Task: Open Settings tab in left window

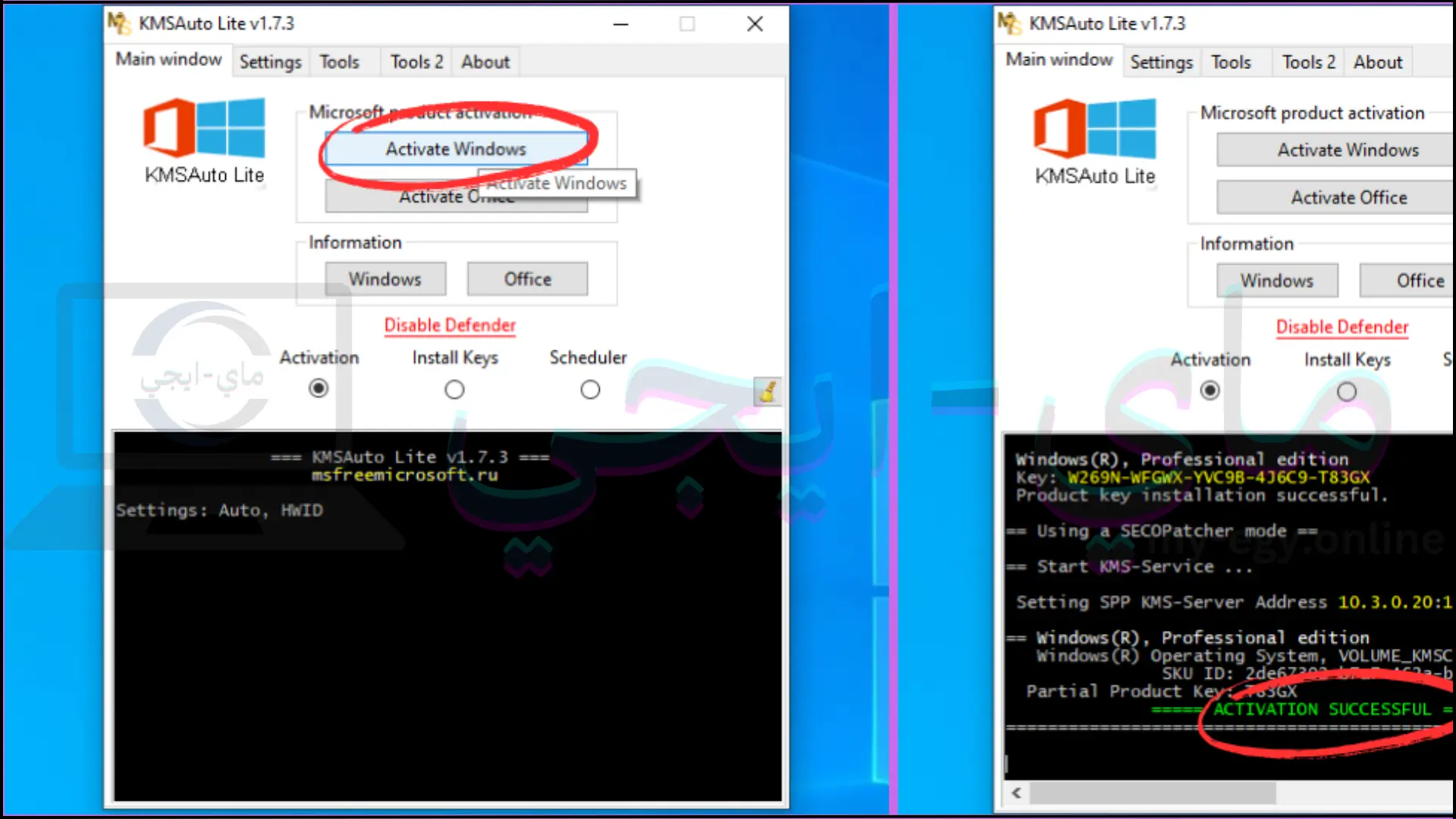Action: click(x=270, y=62)
